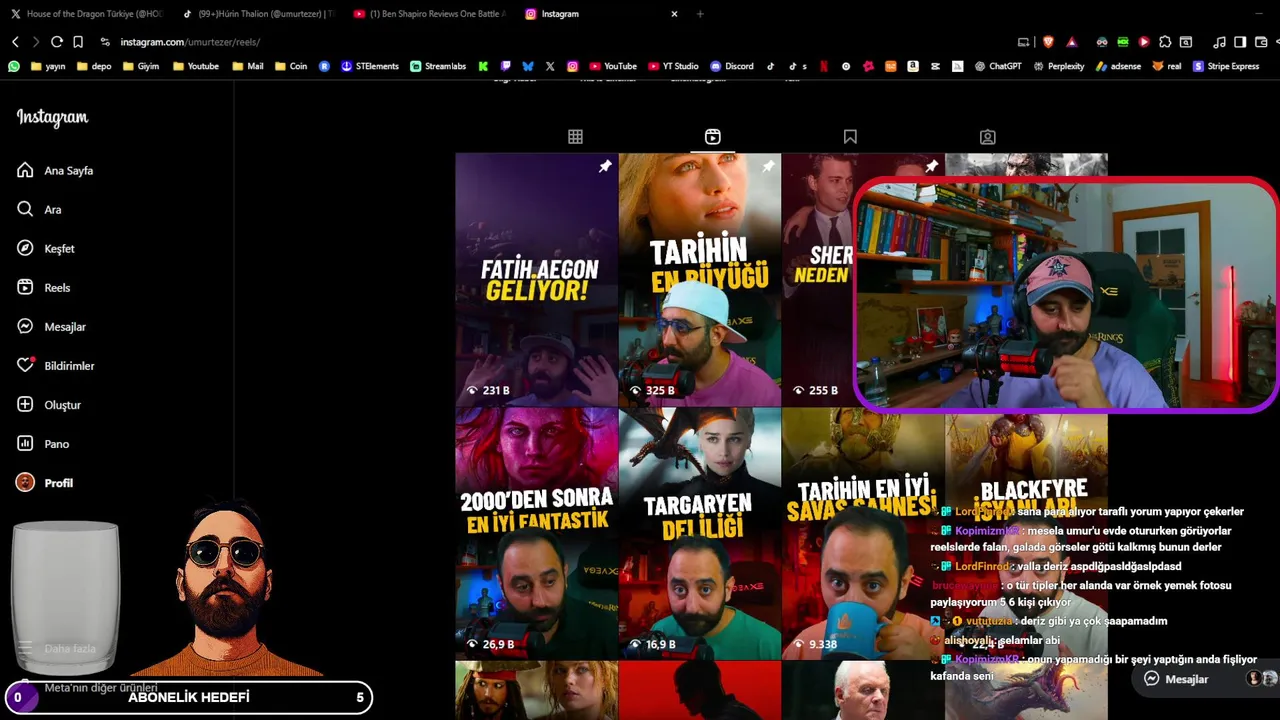Reload the Instagram page
The image size is (1280, 720).
pos(57,42)
